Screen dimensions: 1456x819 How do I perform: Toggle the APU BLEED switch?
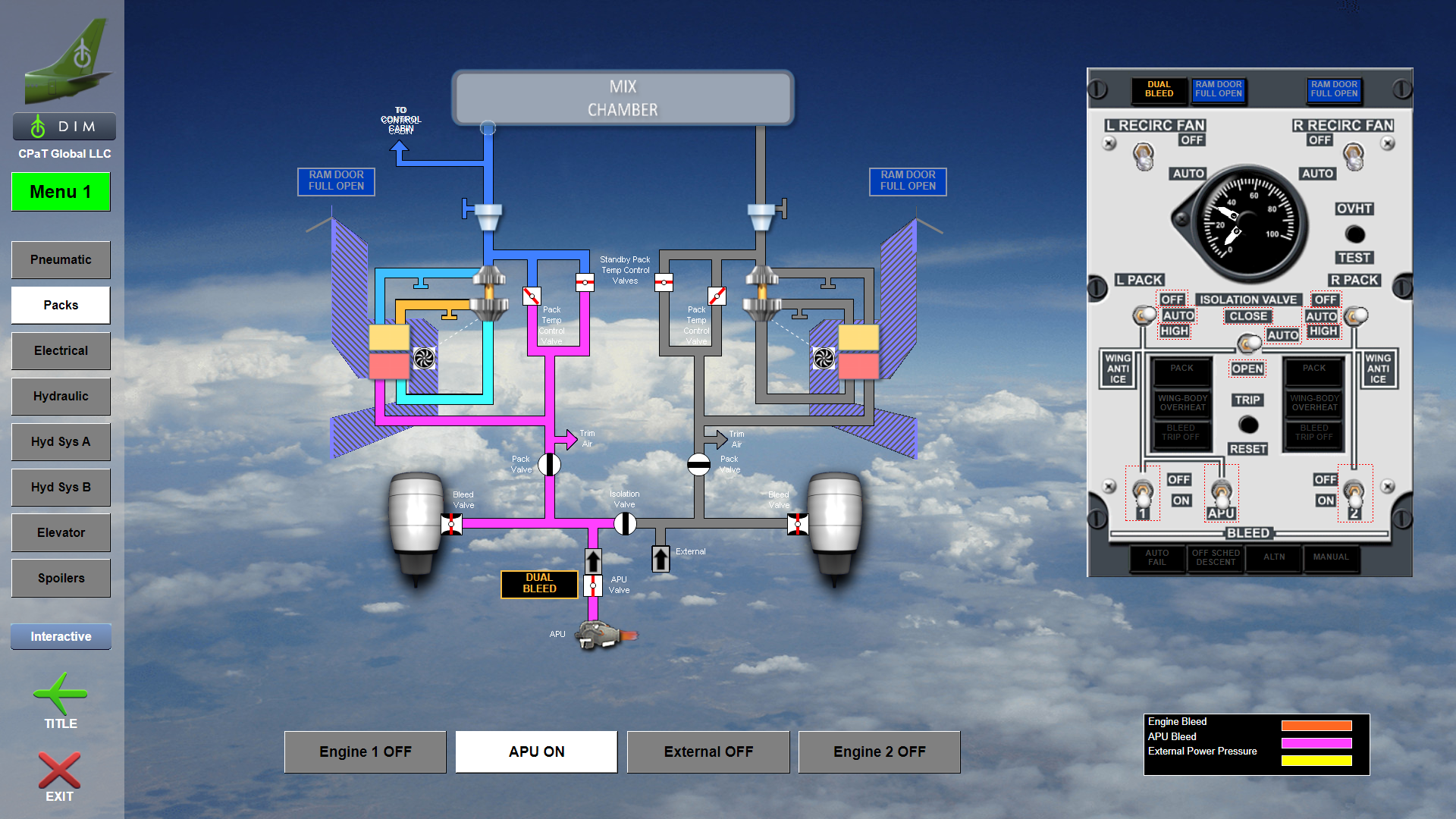(x=1221, y=493)
